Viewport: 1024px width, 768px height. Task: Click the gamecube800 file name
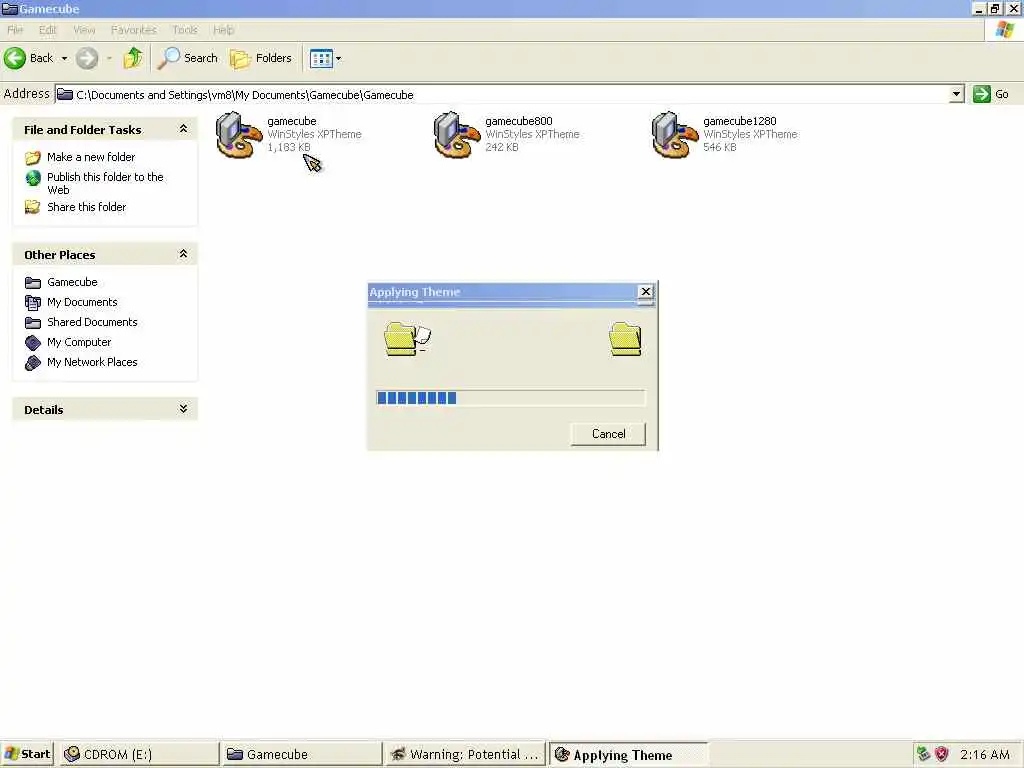click(x=519, y=121)
